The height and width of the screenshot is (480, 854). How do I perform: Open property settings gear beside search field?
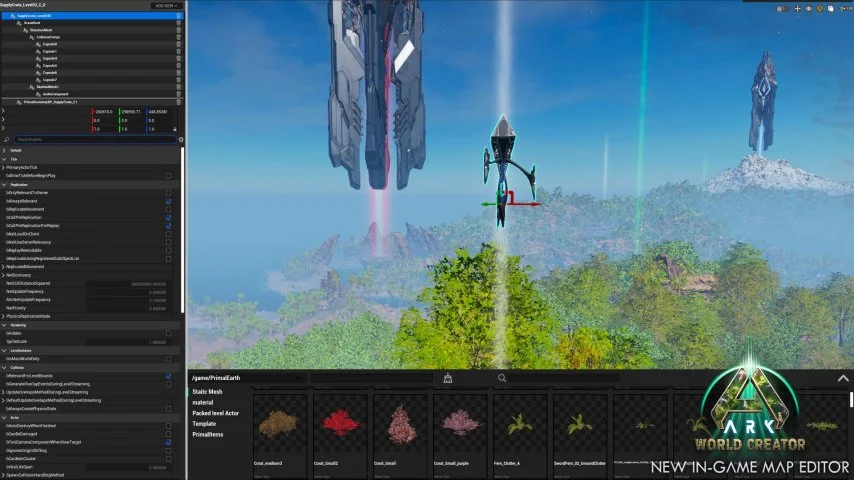coord(181,139)
